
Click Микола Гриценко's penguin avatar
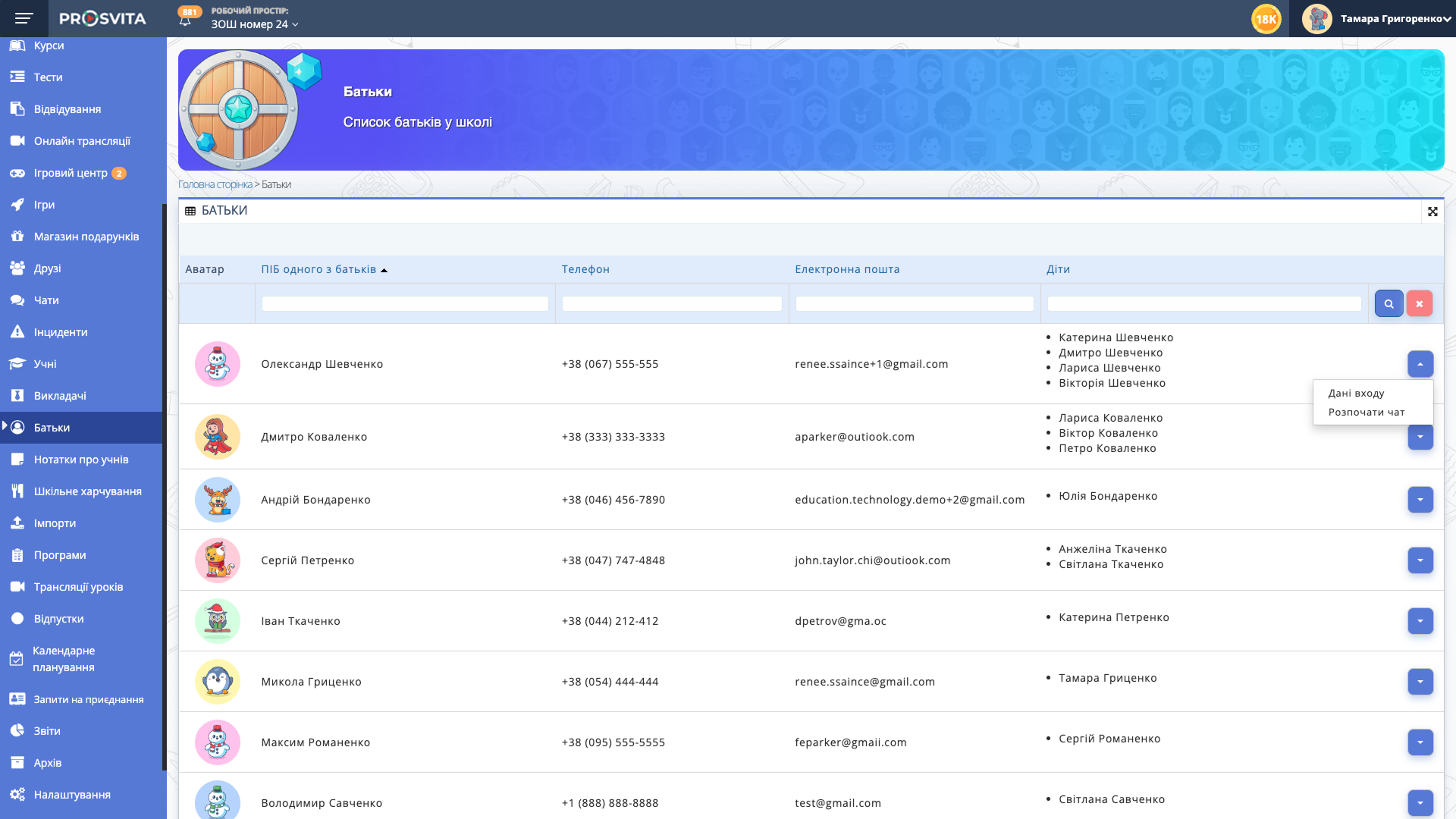218,682
